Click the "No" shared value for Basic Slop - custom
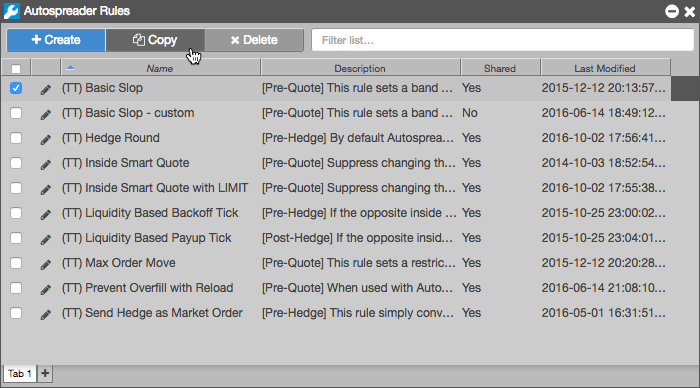700x388 pixels. coord(470,113)
